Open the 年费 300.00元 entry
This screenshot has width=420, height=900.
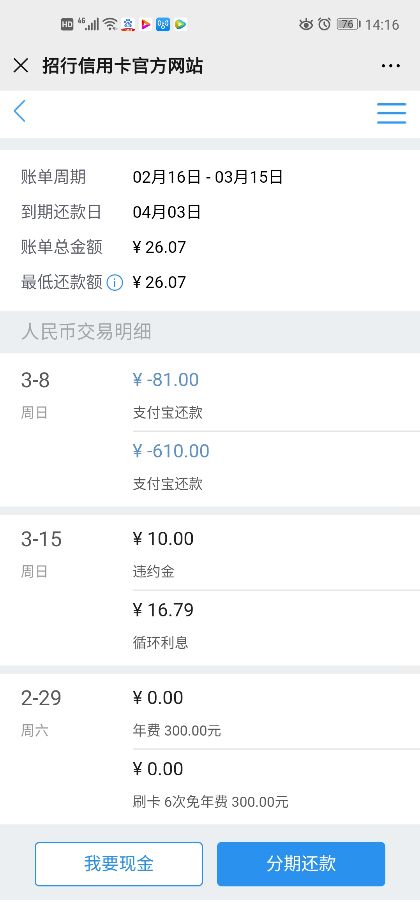pyautogui.click(x=276, y=713)
